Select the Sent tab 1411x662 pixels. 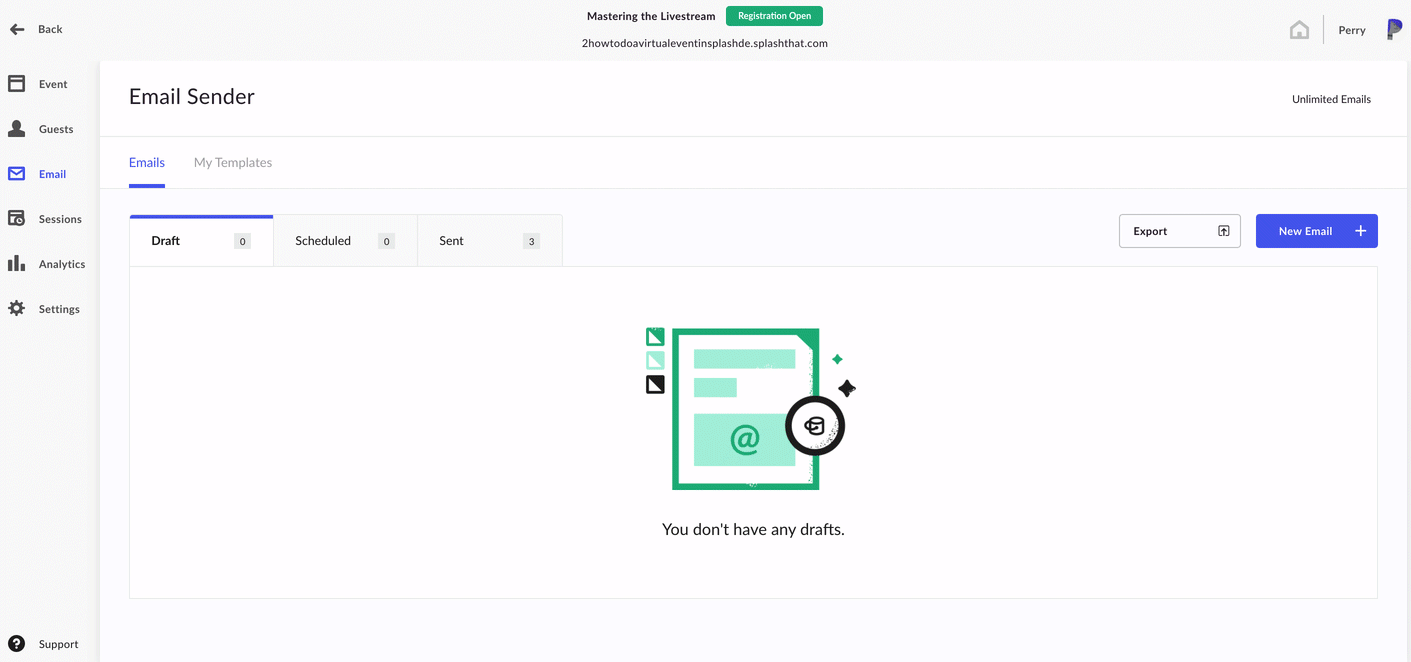tap(490, 241)
